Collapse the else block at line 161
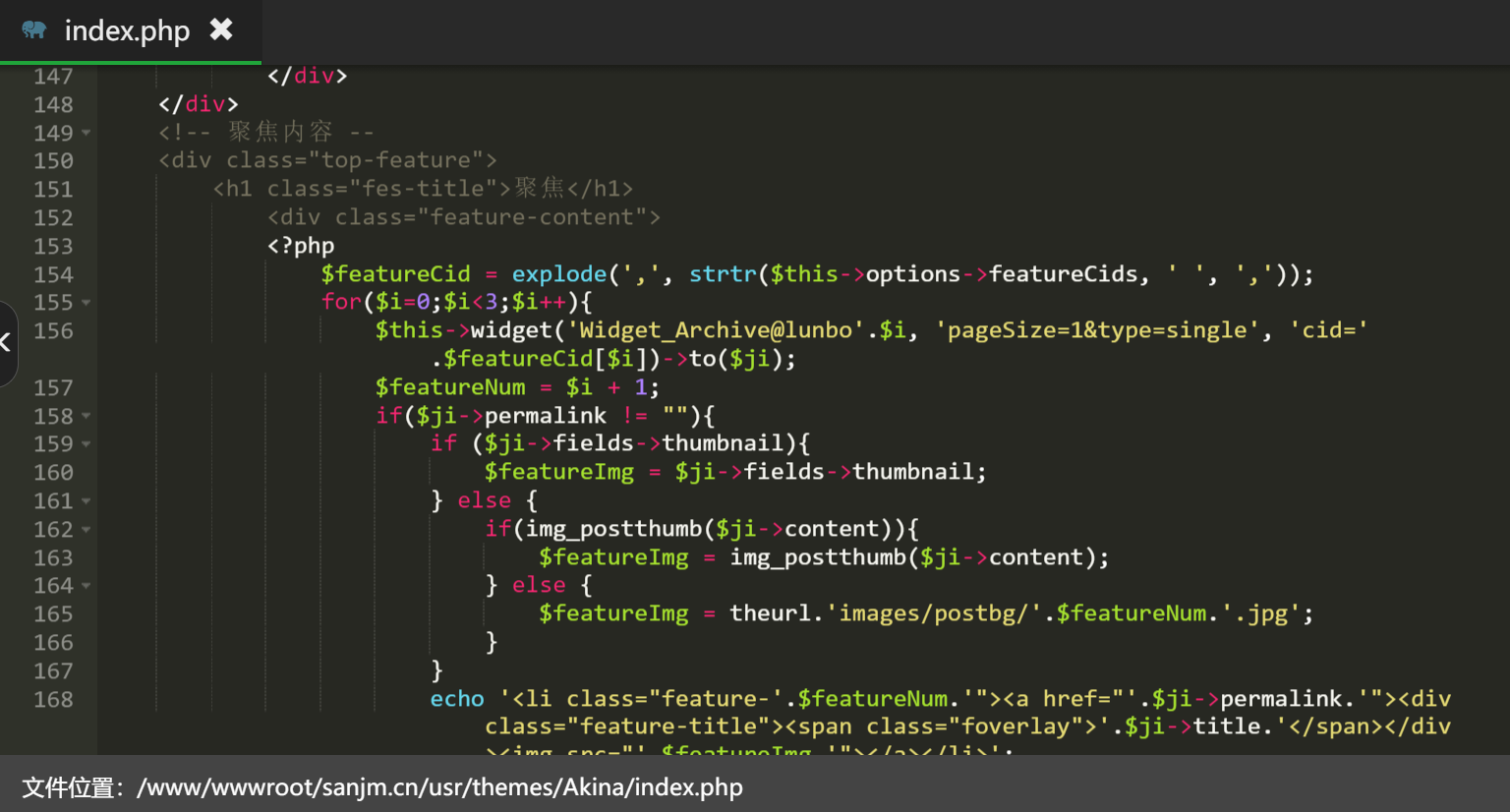The width and height of the screenshot is (1510, 812). [87, 501]
